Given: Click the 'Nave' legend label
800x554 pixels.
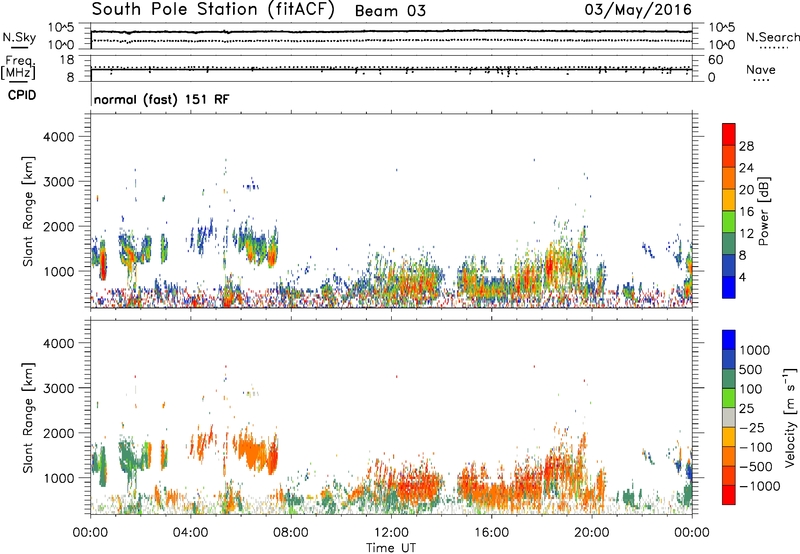Looking at the screenshot, I should tap(761, 69).
